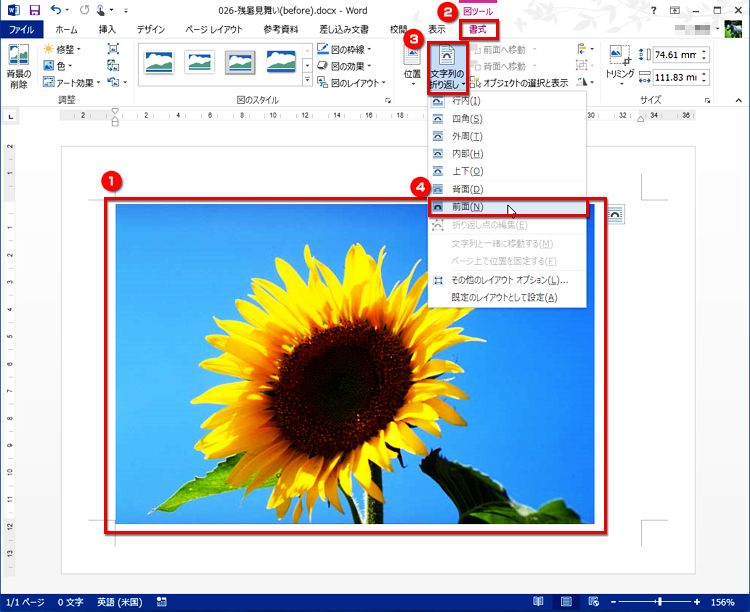750x612 pixels.
Task: Click the zoom out minus button
Action: tap(614, 602)
